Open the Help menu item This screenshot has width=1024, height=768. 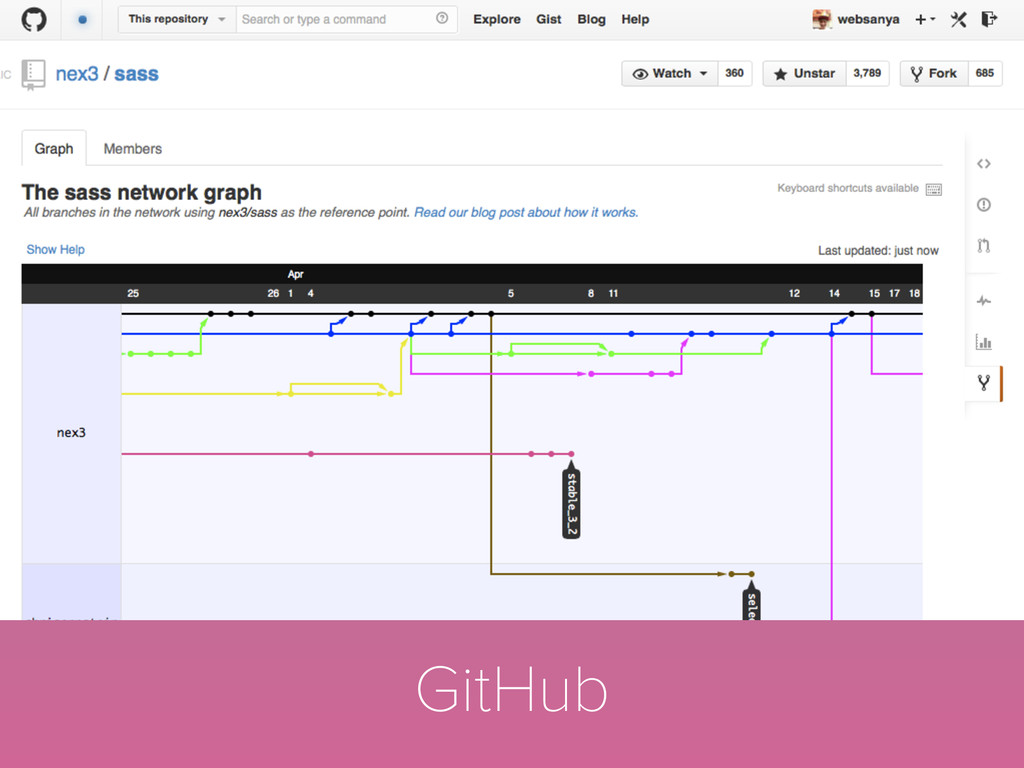(635, 20)
